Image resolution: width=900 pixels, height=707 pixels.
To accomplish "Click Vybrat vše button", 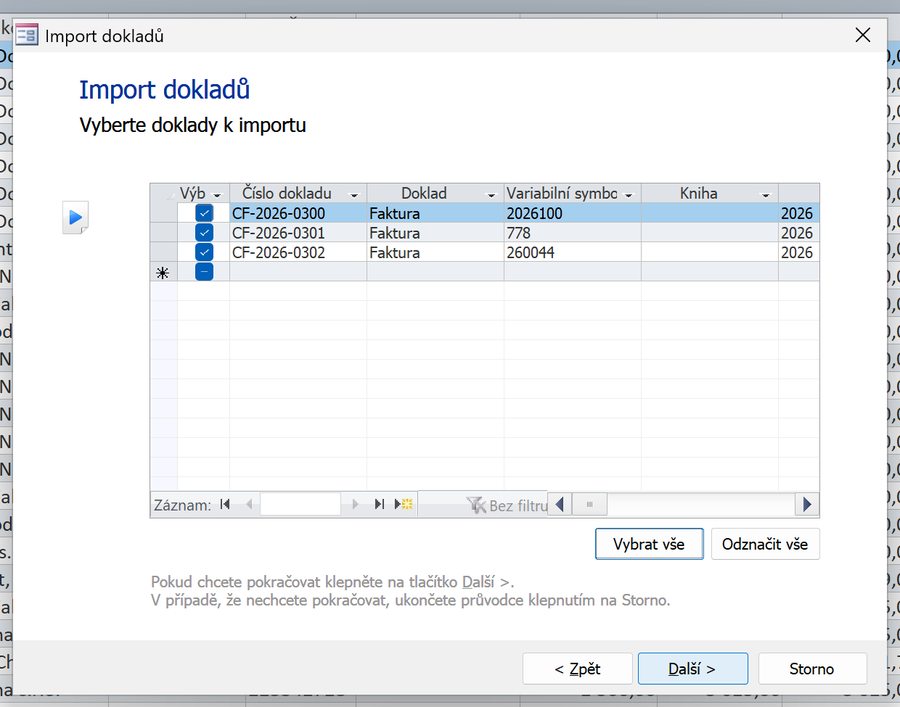I will tap(649, 544).
